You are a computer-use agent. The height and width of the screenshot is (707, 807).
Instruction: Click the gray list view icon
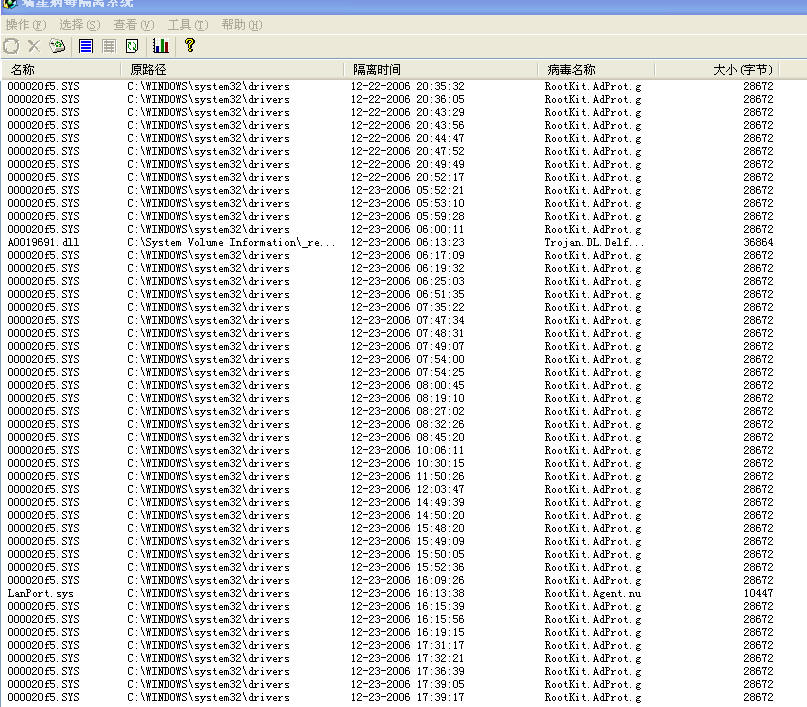(x=109, y=46)
